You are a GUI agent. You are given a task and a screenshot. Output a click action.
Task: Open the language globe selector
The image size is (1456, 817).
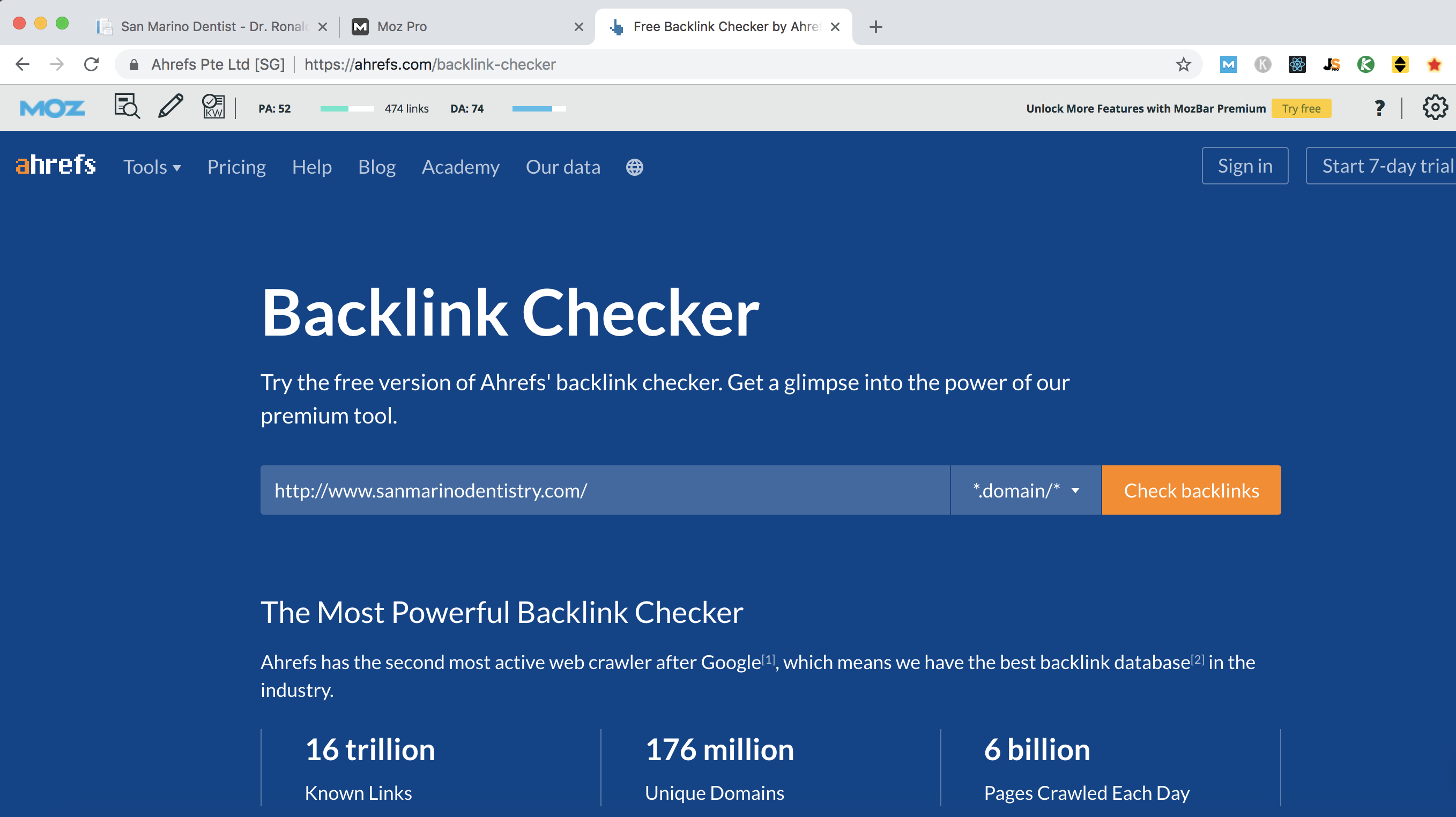click(x=635, y=167)
